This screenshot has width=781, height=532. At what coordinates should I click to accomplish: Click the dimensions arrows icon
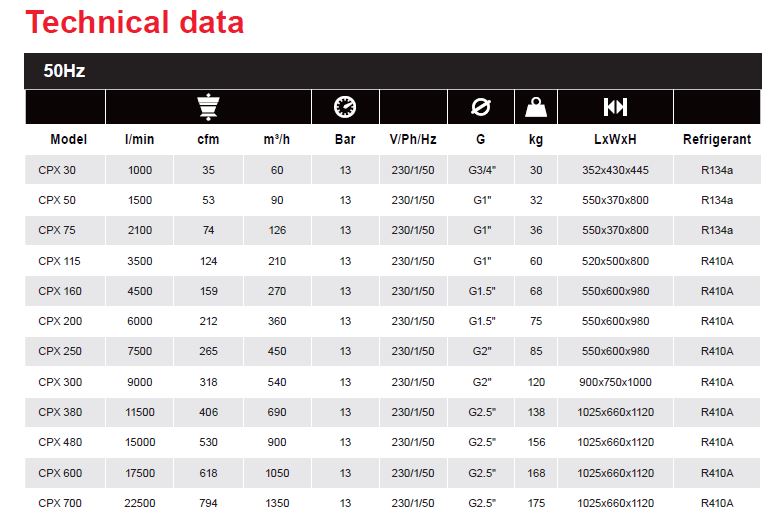tap(615, 107)
